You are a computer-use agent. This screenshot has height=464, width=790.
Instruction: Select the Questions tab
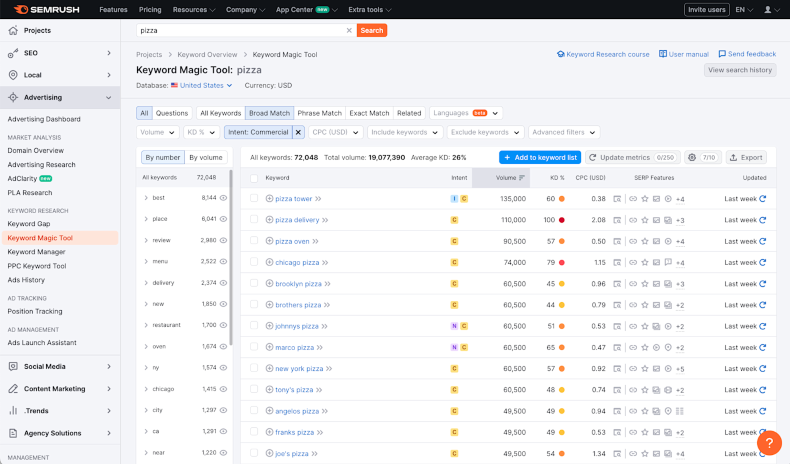point(172,113)
